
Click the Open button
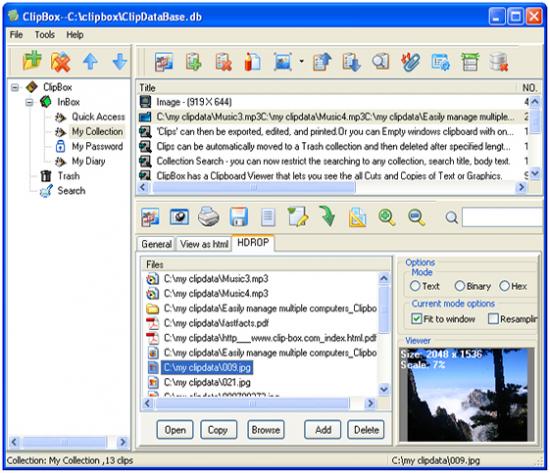175,429
